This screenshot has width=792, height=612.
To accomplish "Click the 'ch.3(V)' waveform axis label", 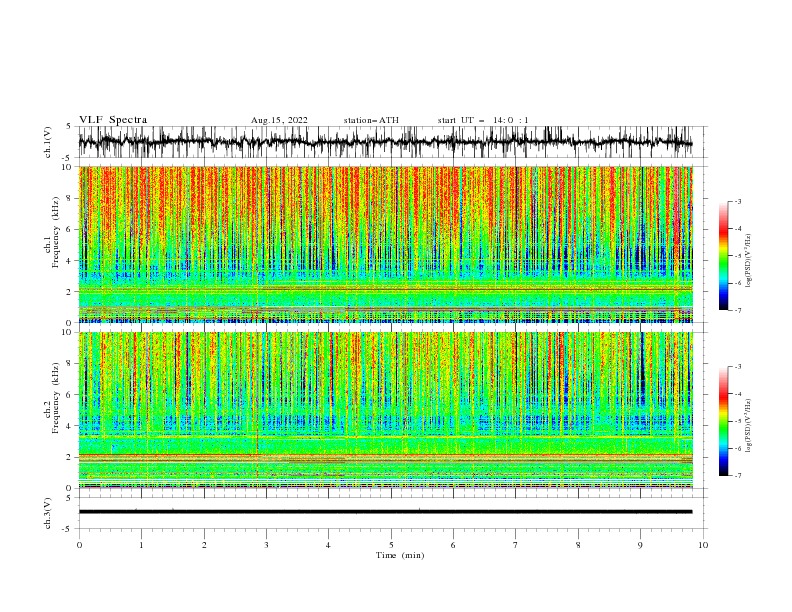I will click(48, 513).
